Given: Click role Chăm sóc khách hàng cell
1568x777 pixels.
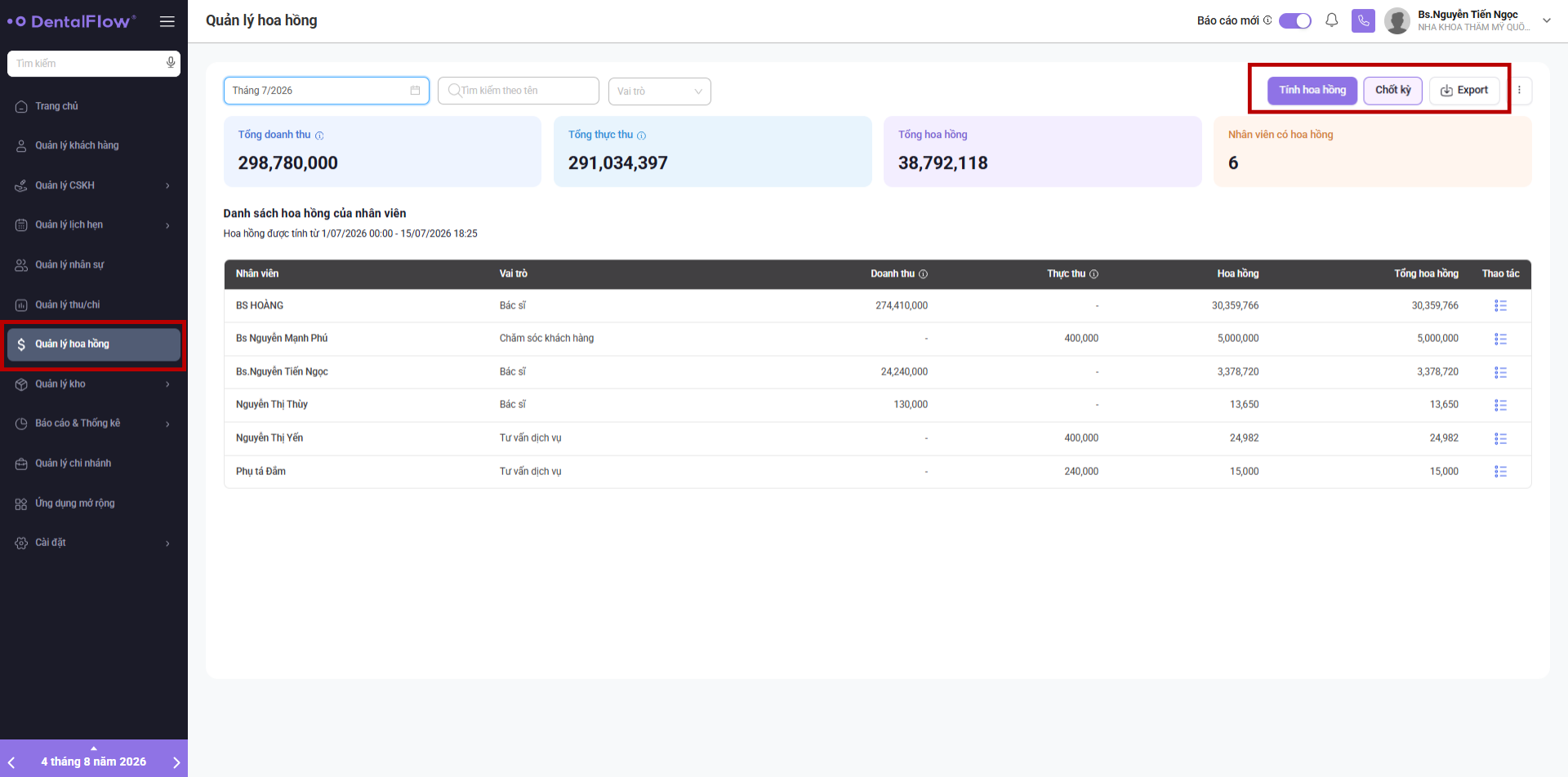Looking at the screenshot, I should [547, 339].
